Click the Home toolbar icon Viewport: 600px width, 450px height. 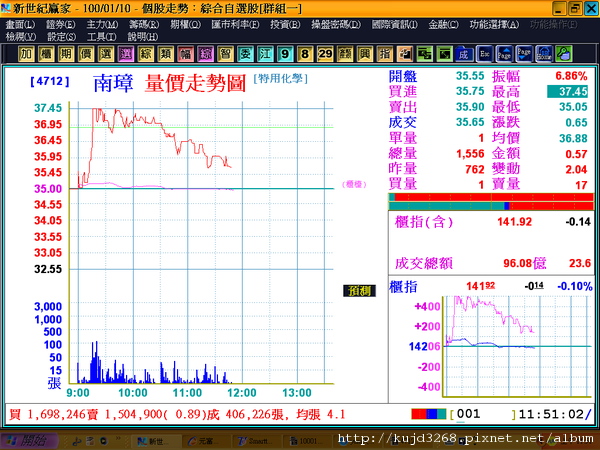click(544, 54)
